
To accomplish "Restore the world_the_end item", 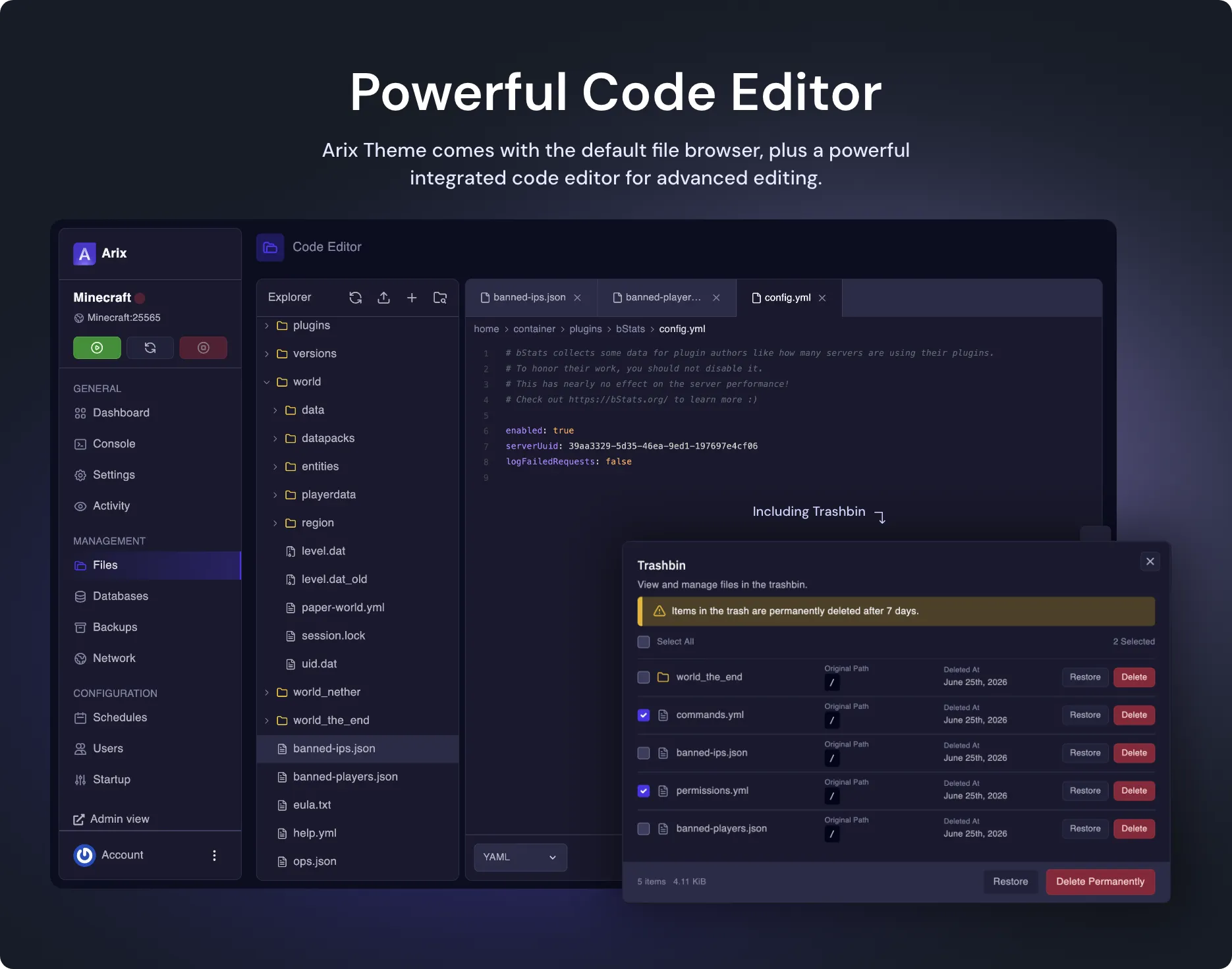I will 1085,677.
